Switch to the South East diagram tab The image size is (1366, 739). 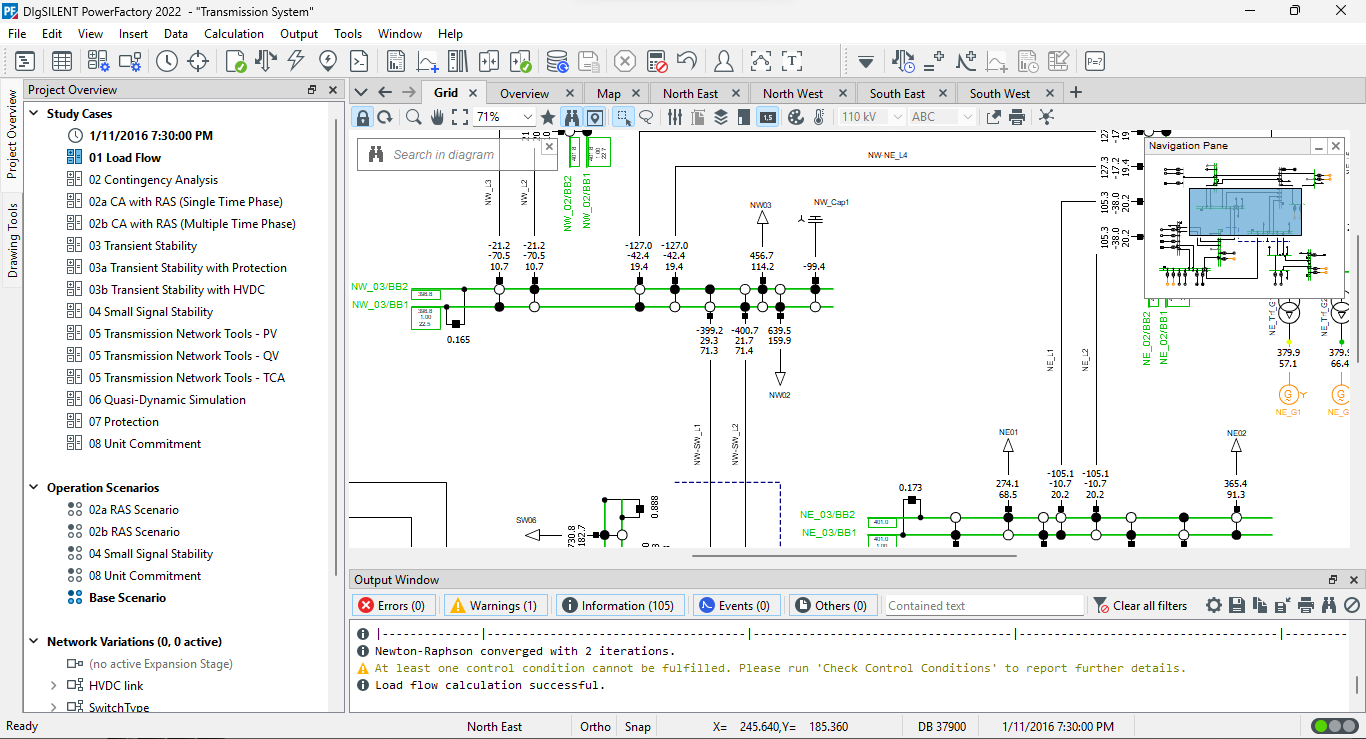pos(897,93)
